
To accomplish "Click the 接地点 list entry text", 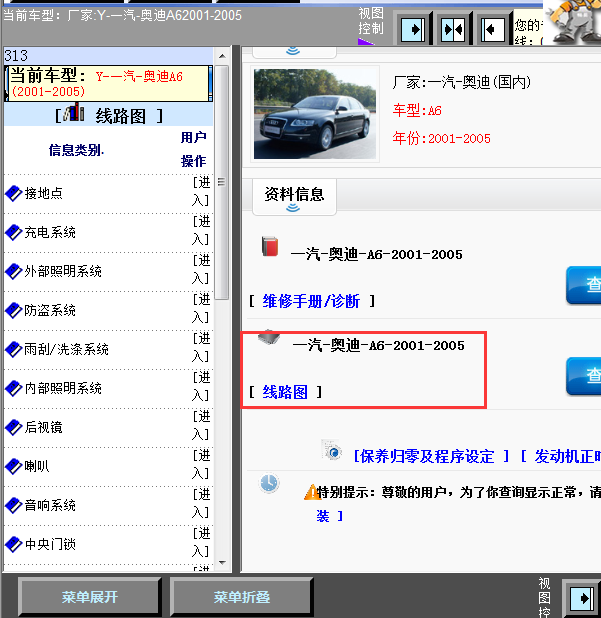I will click(x=43, y=193).
